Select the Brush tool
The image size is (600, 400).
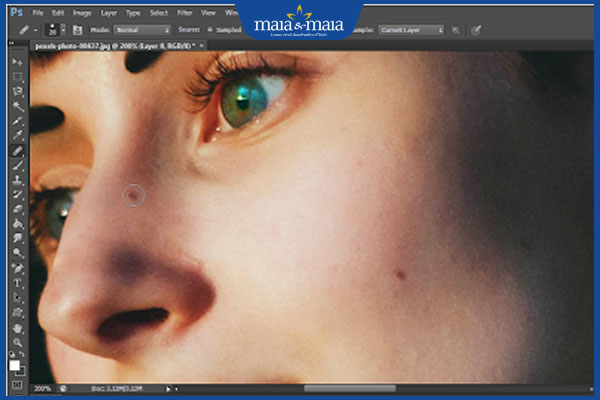click(x=17, y=165)
